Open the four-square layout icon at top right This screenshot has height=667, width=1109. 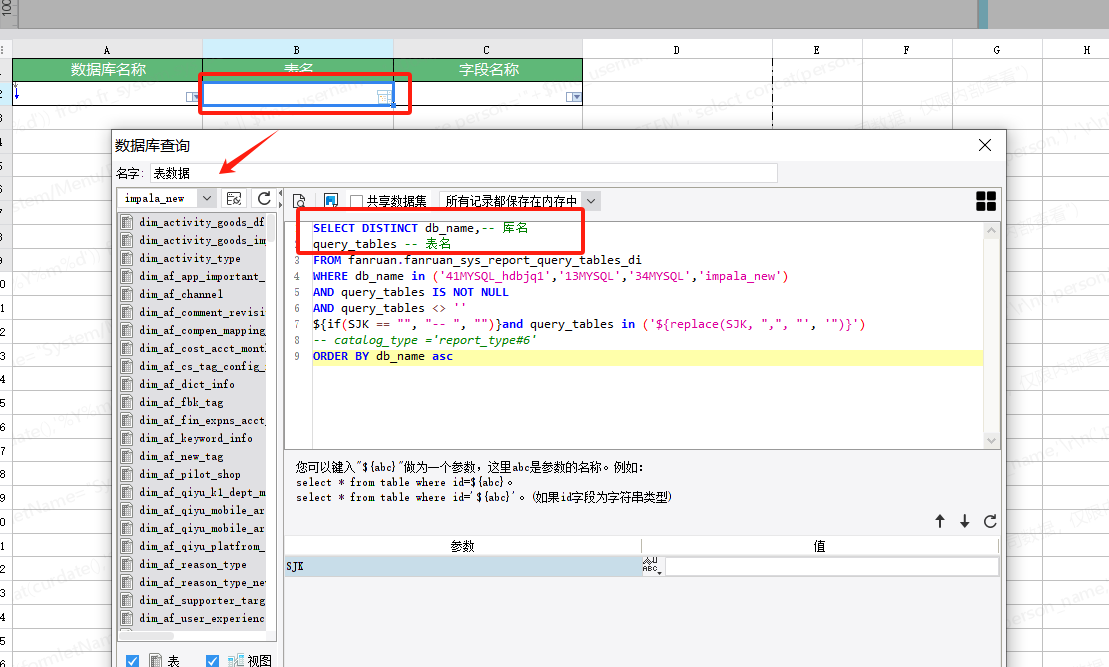point(985,201)
